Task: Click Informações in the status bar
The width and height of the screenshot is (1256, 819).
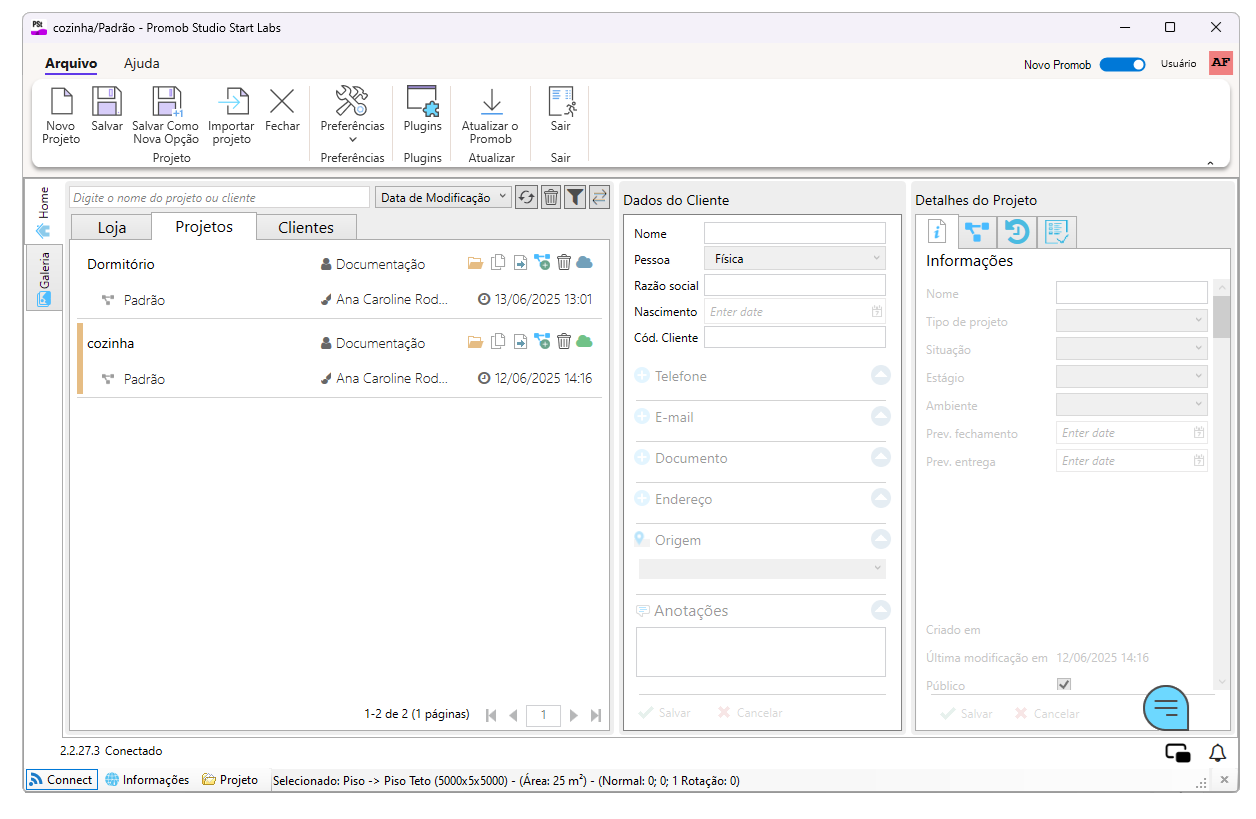Action: [147, 780]
